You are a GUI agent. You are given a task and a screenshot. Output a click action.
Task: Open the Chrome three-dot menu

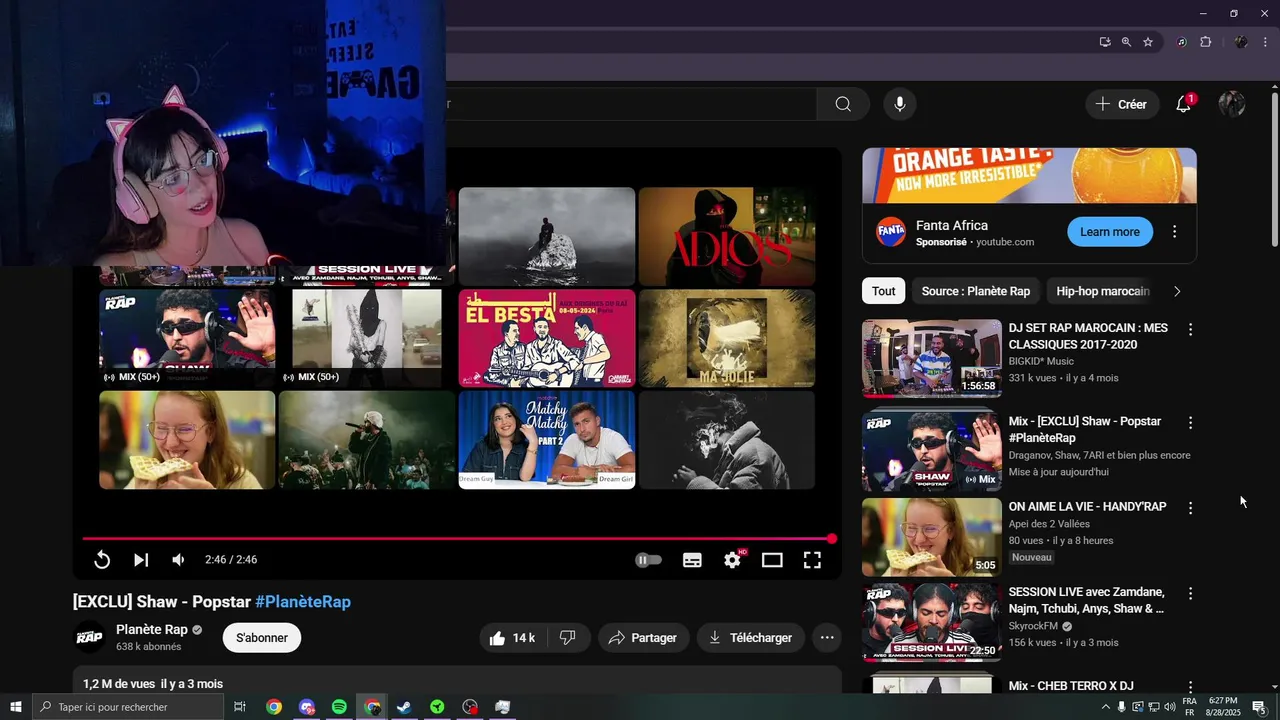click(1266, 42)
